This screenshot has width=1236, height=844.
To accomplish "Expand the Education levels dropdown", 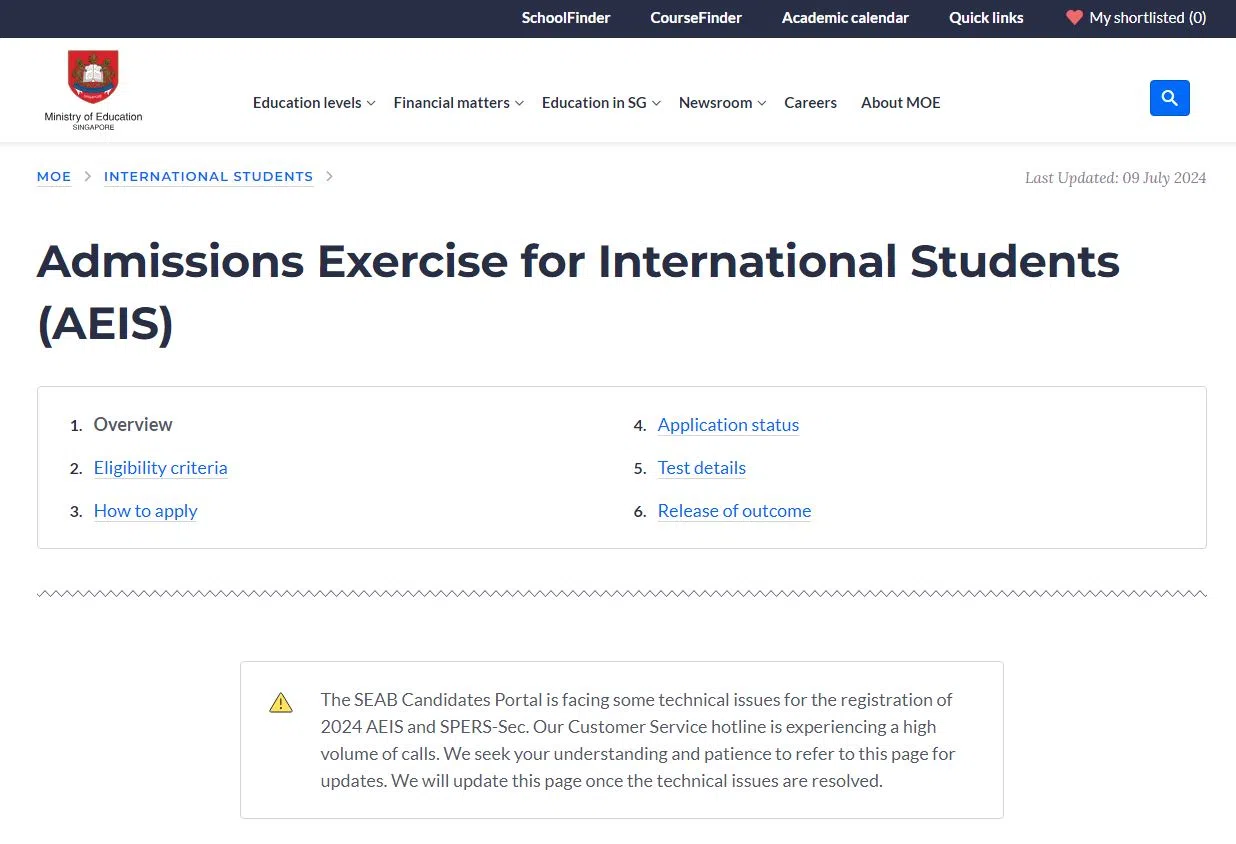I will pos(313,103).
